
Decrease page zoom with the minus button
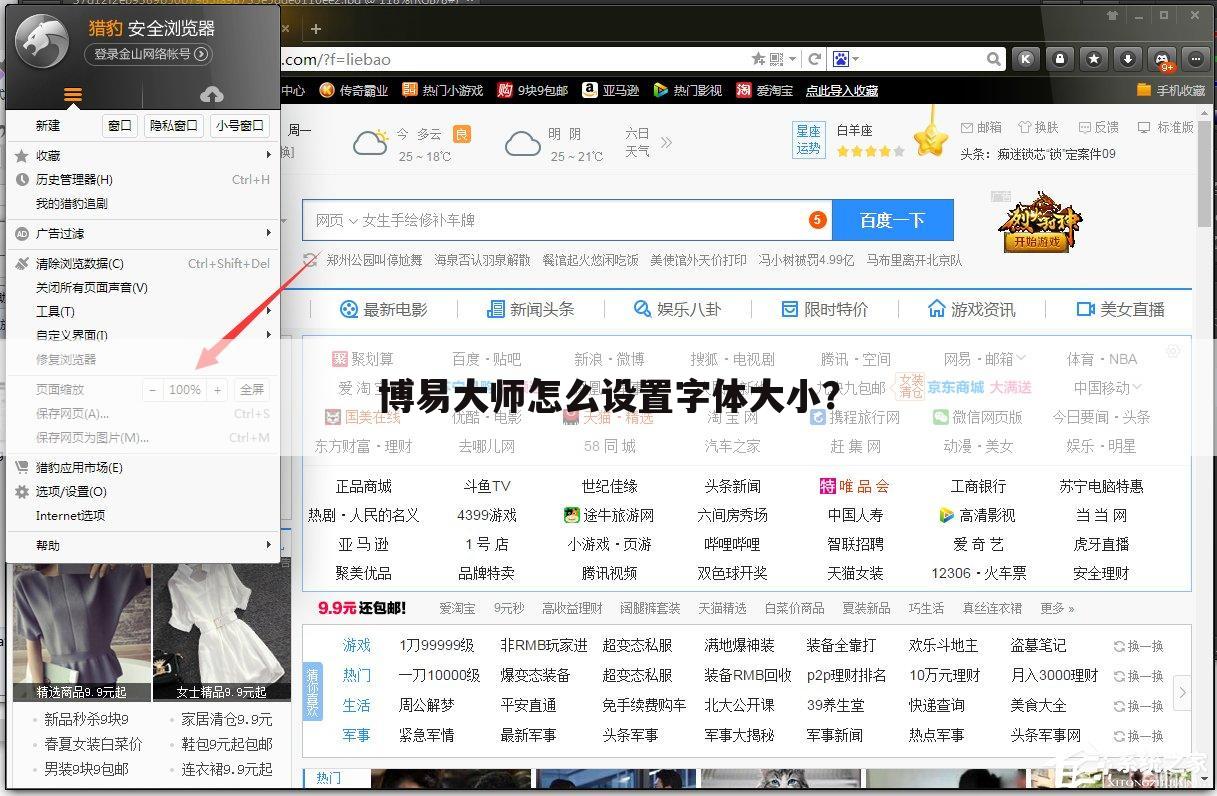coord(153,389)
